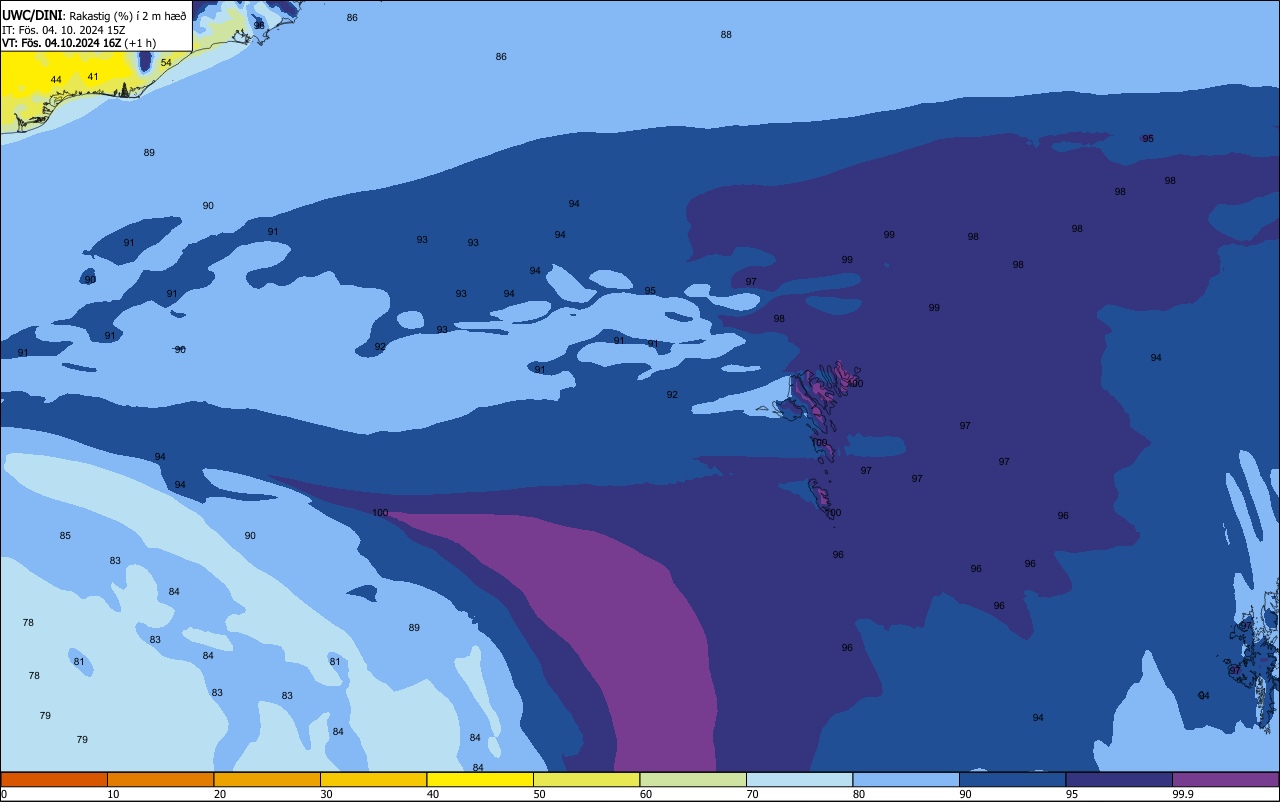
Task: Select the 30–40 golden legend swatch
Action: [373, 779]
